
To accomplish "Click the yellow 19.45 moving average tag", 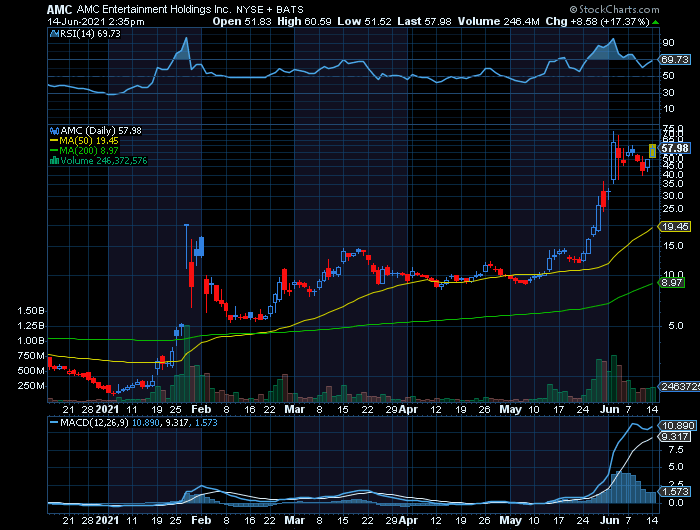I will pyautogui.click(x=675, y=227).
